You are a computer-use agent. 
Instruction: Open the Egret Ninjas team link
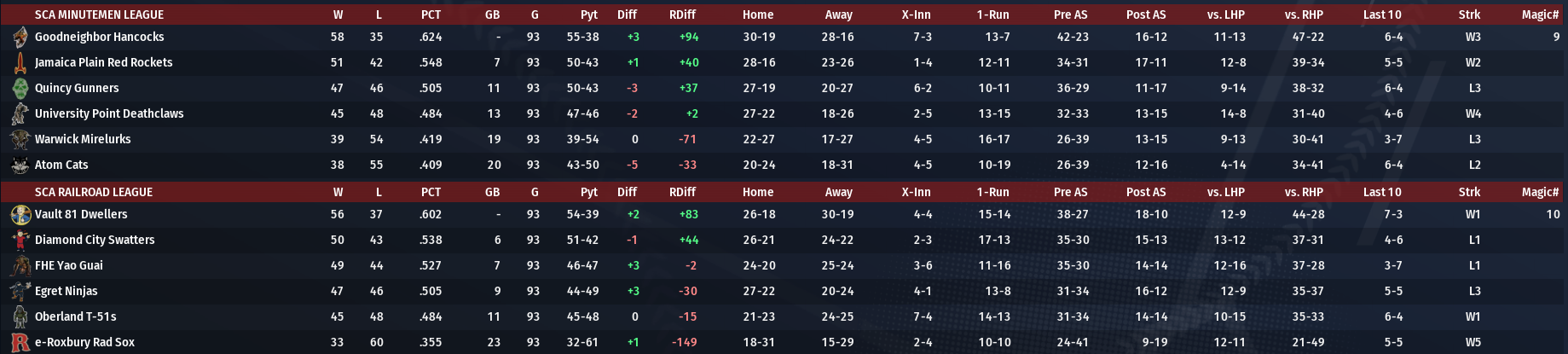[66, 292]
